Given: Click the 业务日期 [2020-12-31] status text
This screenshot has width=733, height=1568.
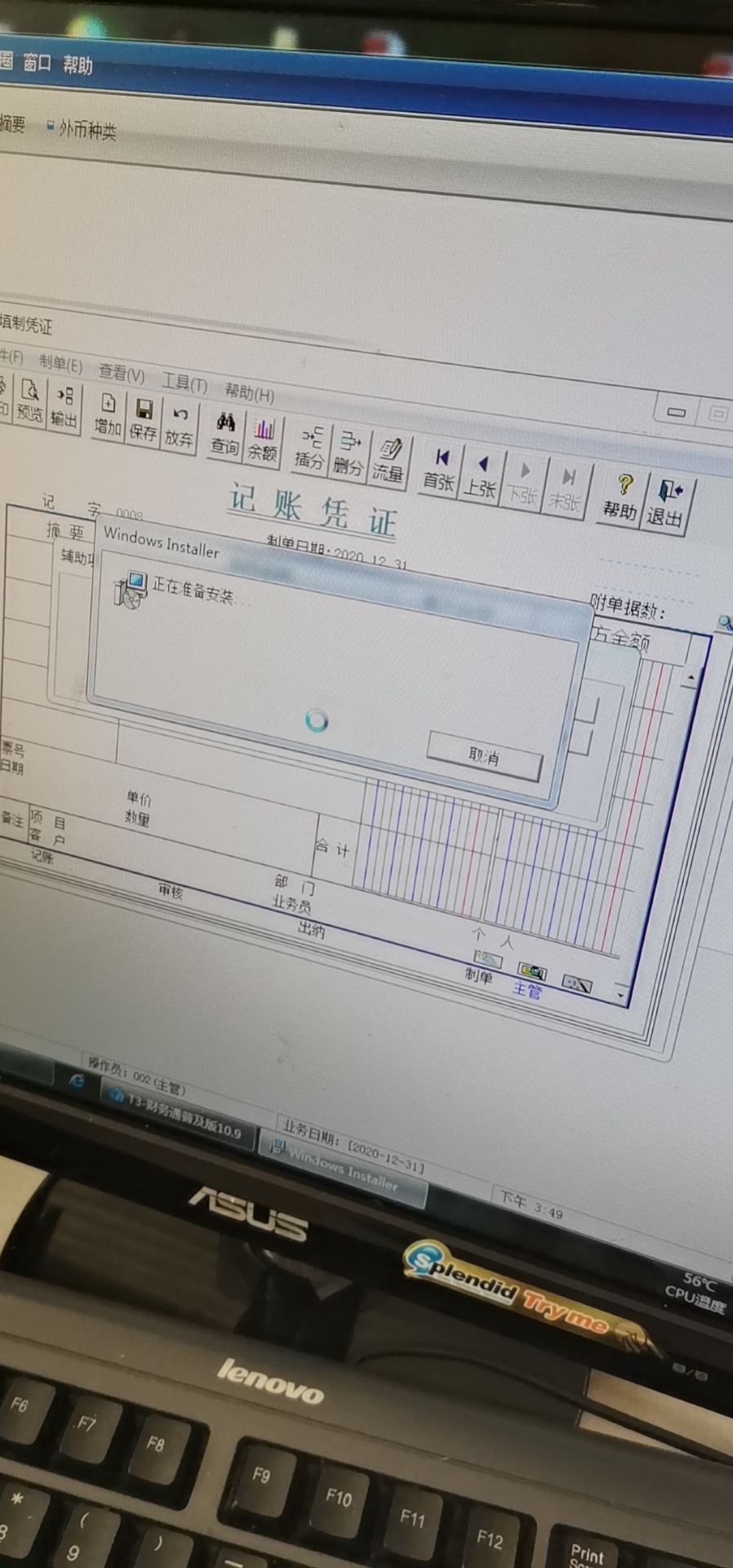Looking at the screenshot, I should (x=353, y=1147).
